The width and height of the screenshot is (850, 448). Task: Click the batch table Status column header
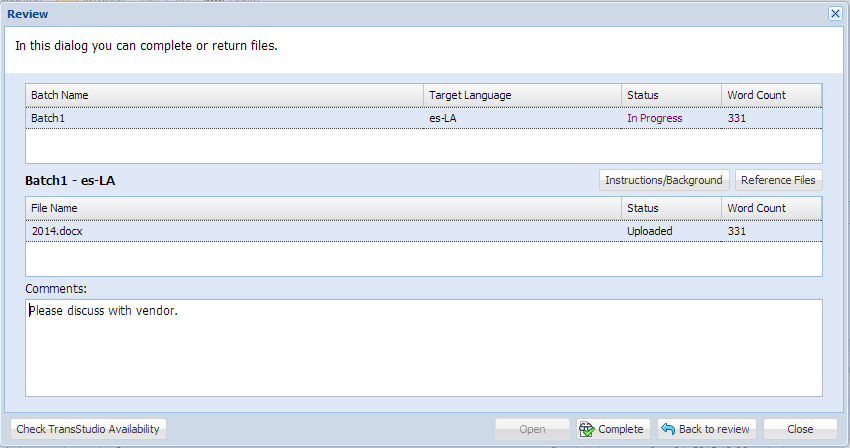pos(672,95)
